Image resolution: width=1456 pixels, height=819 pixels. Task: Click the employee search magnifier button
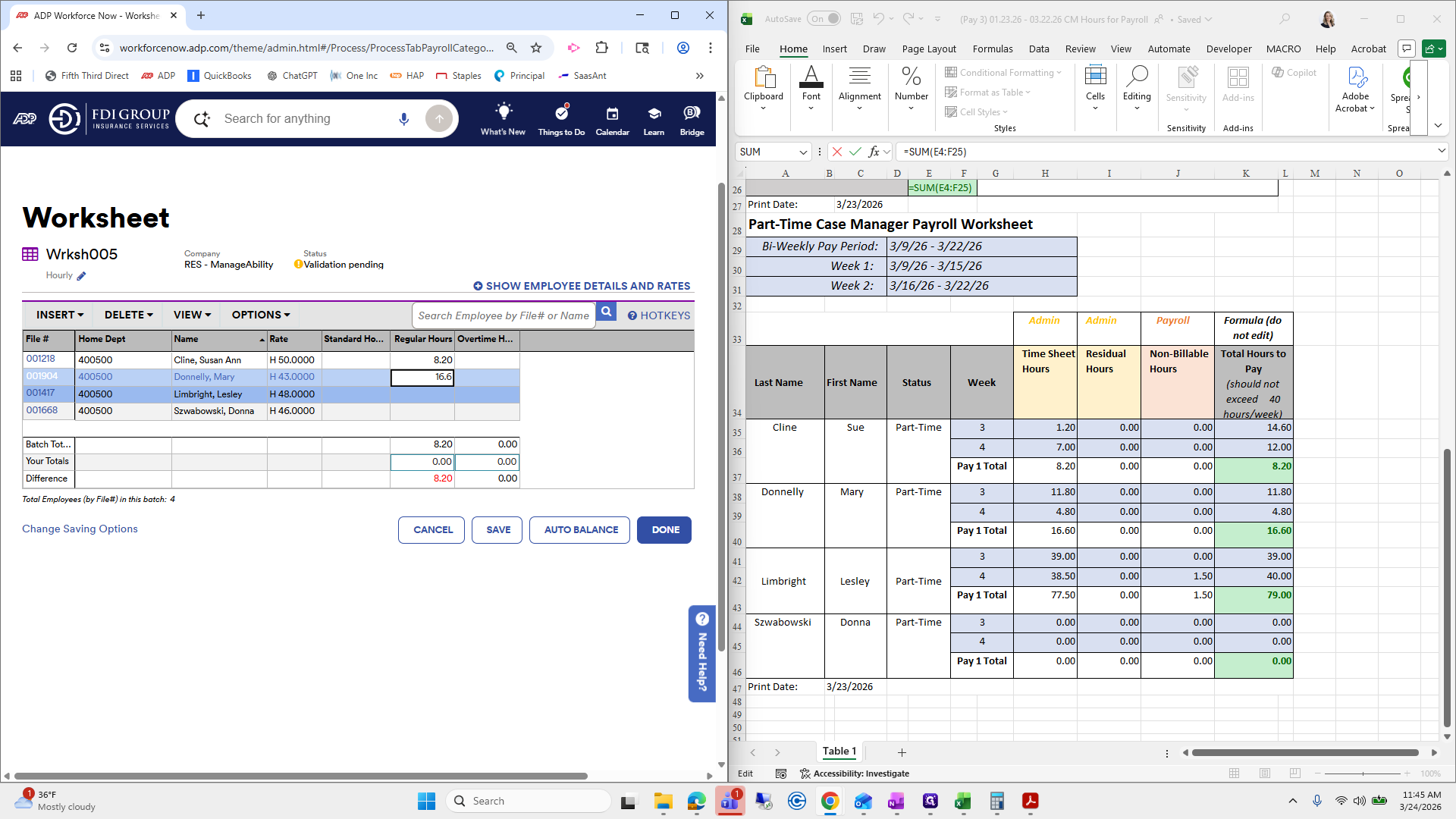point(606,312)
